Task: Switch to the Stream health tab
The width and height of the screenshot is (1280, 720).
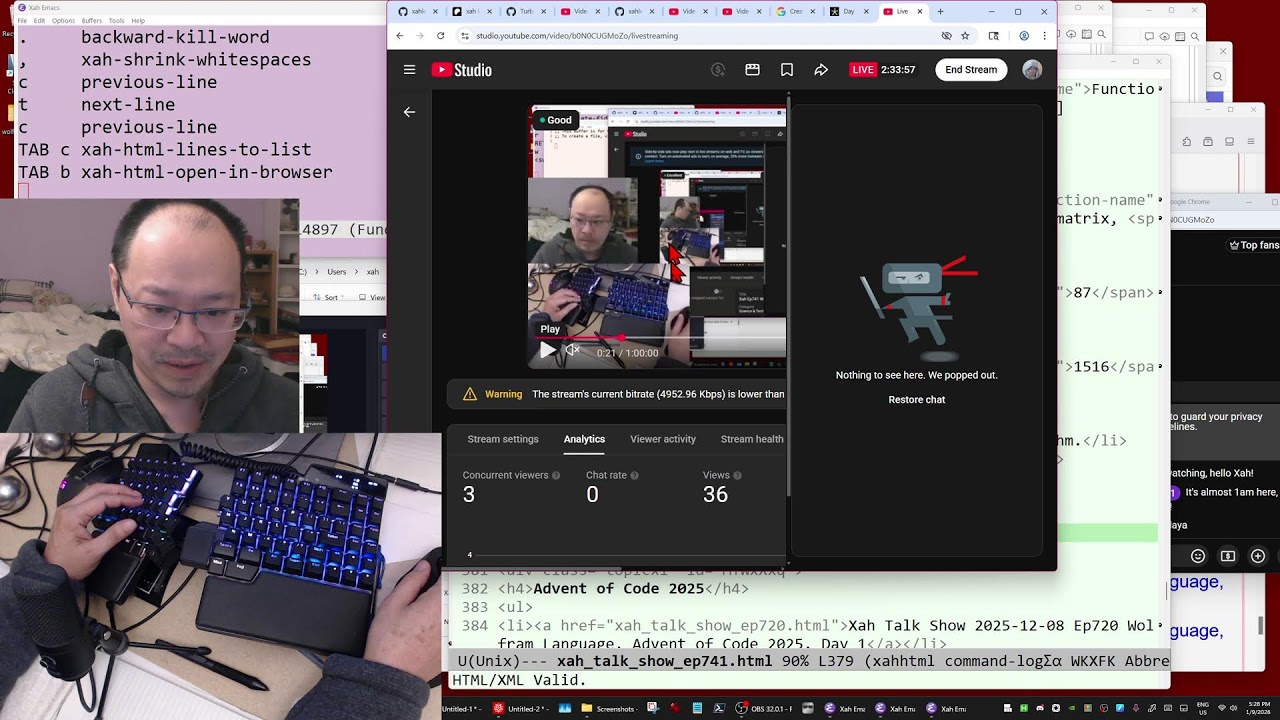Action: (x=752, y=439)
